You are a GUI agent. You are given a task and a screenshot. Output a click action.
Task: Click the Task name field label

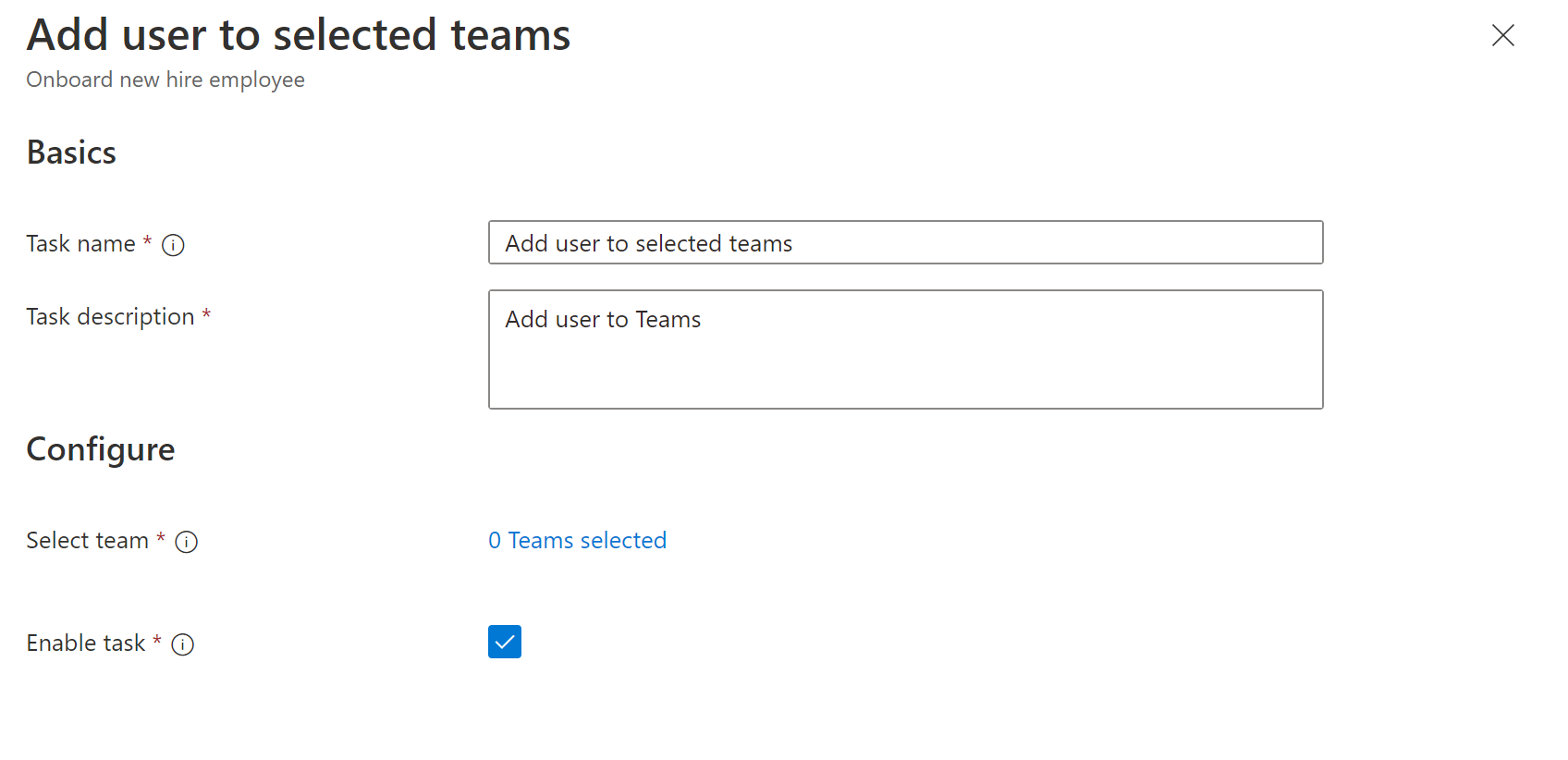click(80, 244)
